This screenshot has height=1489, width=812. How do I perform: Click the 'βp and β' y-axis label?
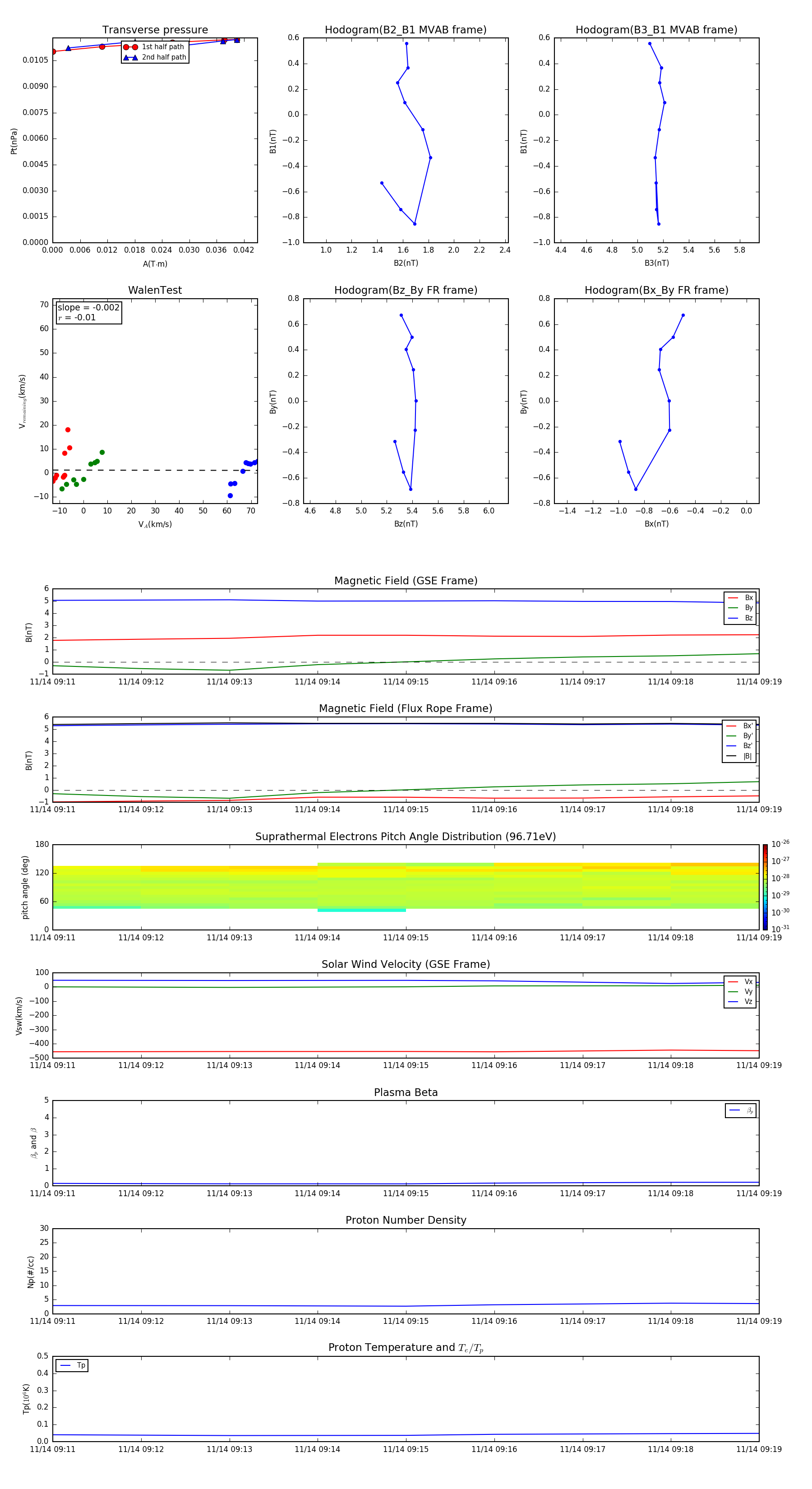pos(33,1143)
